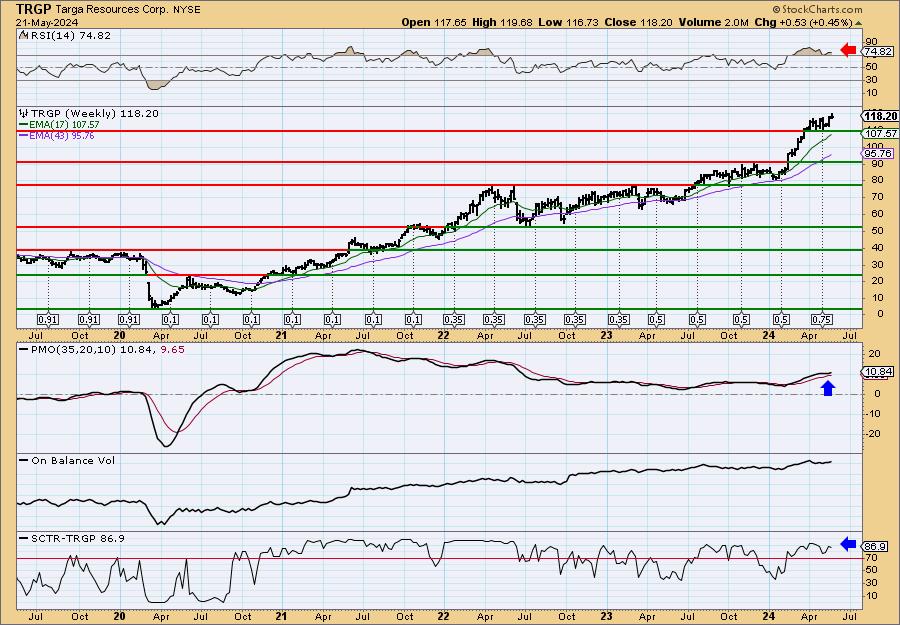Open the StockCharts.com copyright link
Viewport: 900px width, 625px height.
(x=817, y=9)
